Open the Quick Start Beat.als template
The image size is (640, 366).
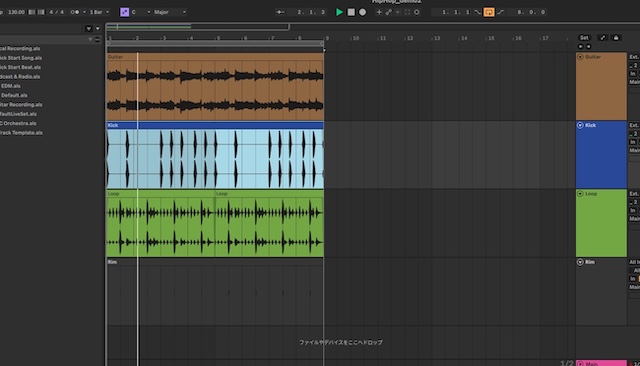point(20,67)
